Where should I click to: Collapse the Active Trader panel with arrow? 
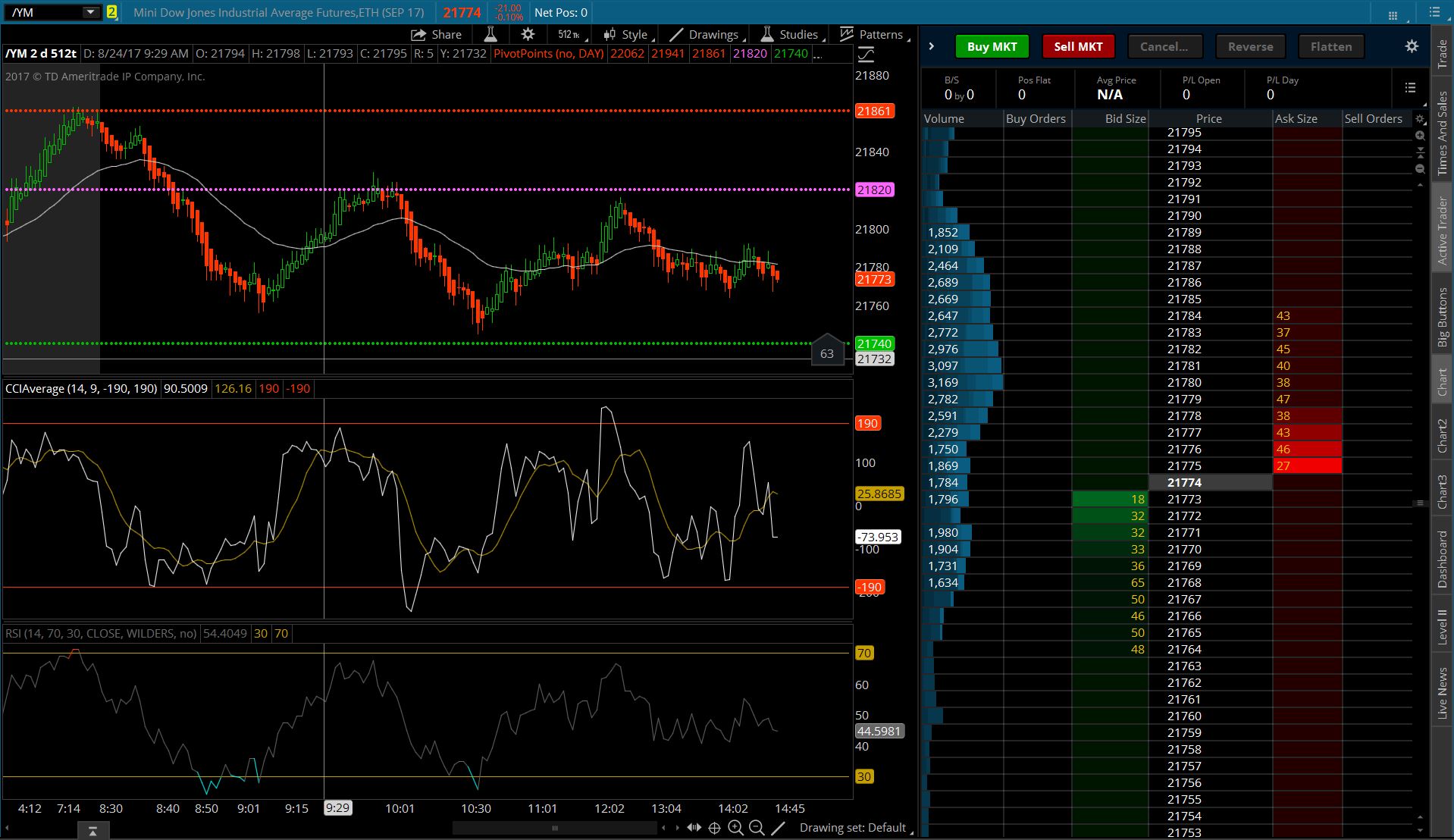932,46
